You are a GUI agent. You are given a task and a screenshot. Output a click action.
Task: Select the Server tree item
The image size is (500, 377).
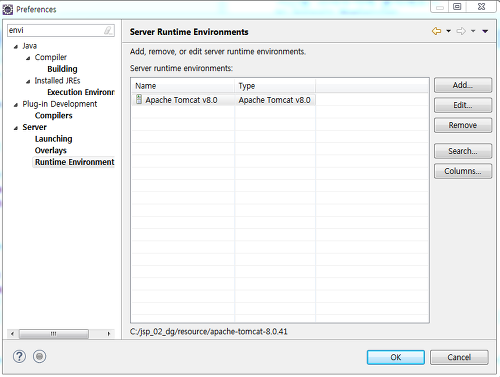[x=34, y=127]
